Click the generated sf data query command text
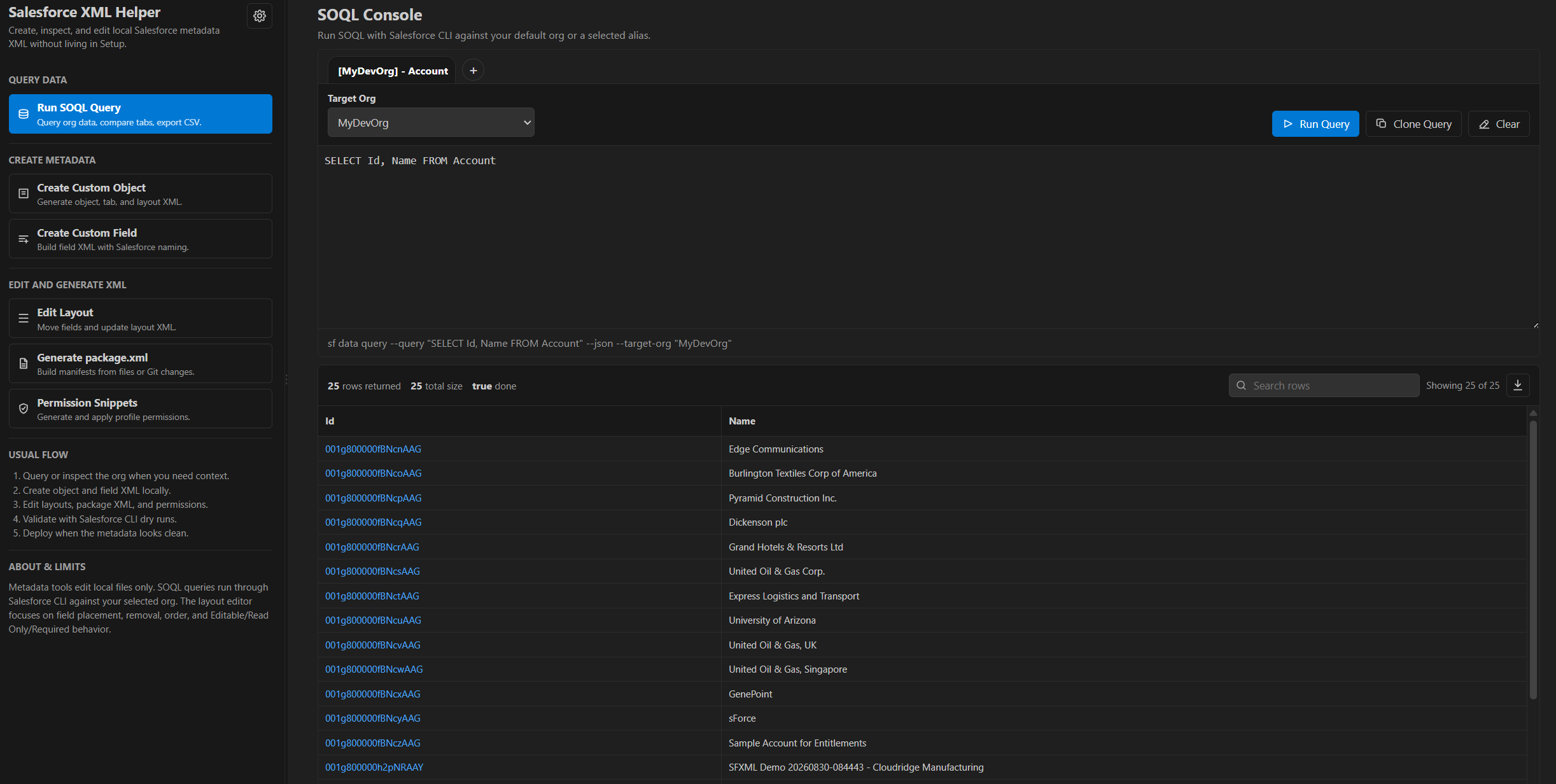The height and width of the screenshot is (784, 1556). [529, 344]
